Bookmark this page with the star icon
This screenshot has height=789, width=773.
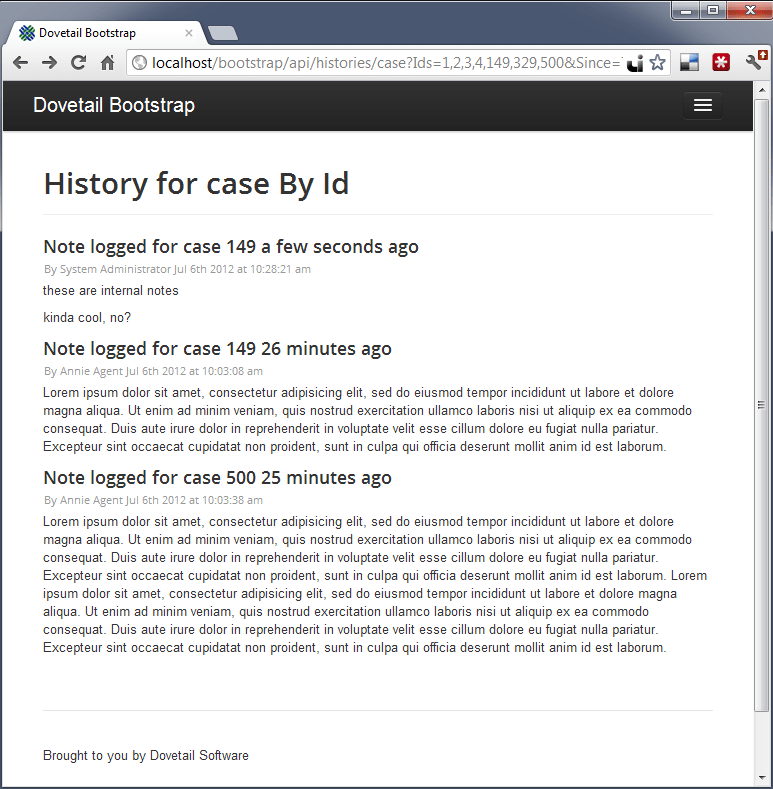pos(657,63)
